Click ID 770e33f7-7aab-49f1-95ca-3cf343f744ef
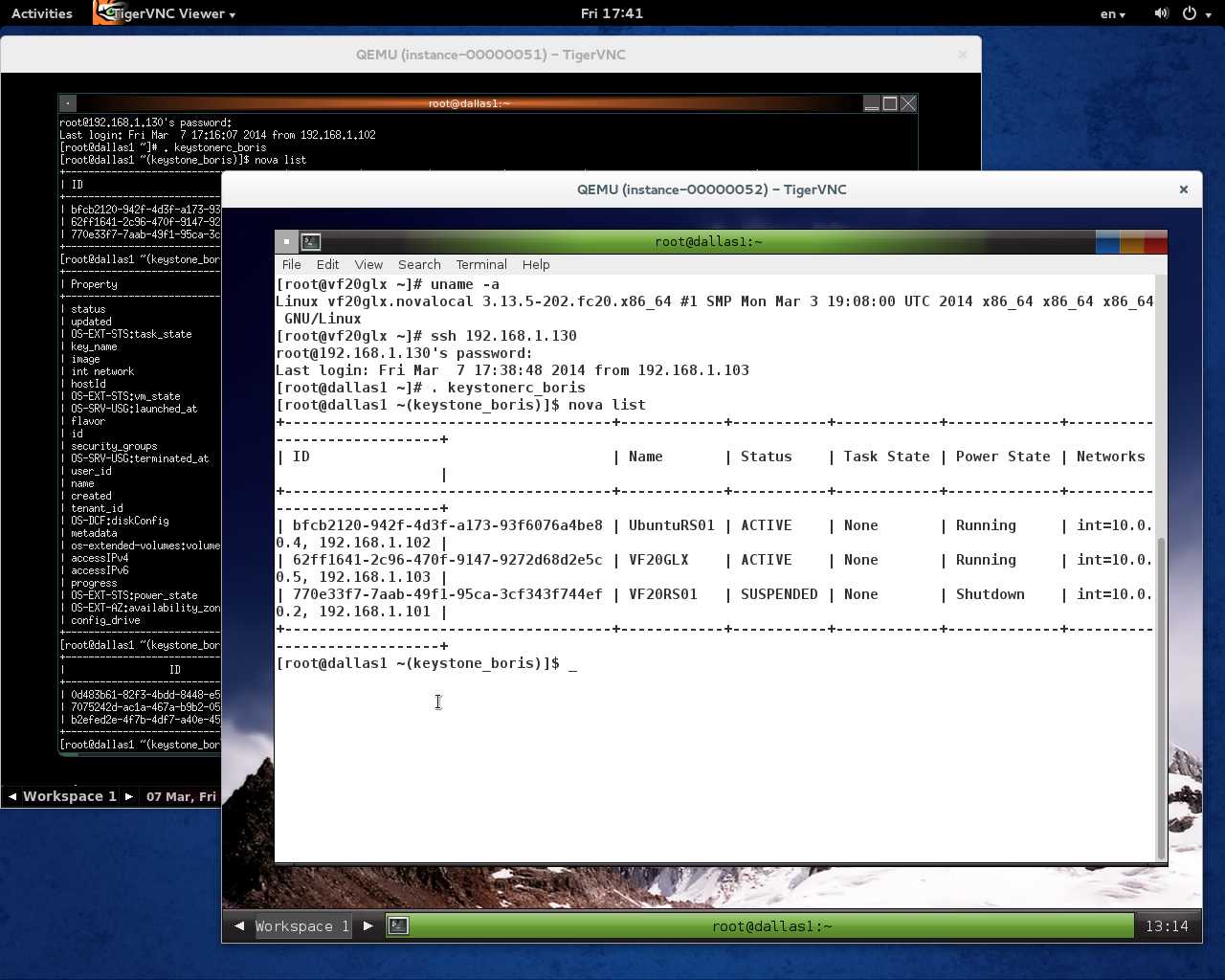Image resolution: width=1225 pixels, height=980 pixels. coord(448,594)
